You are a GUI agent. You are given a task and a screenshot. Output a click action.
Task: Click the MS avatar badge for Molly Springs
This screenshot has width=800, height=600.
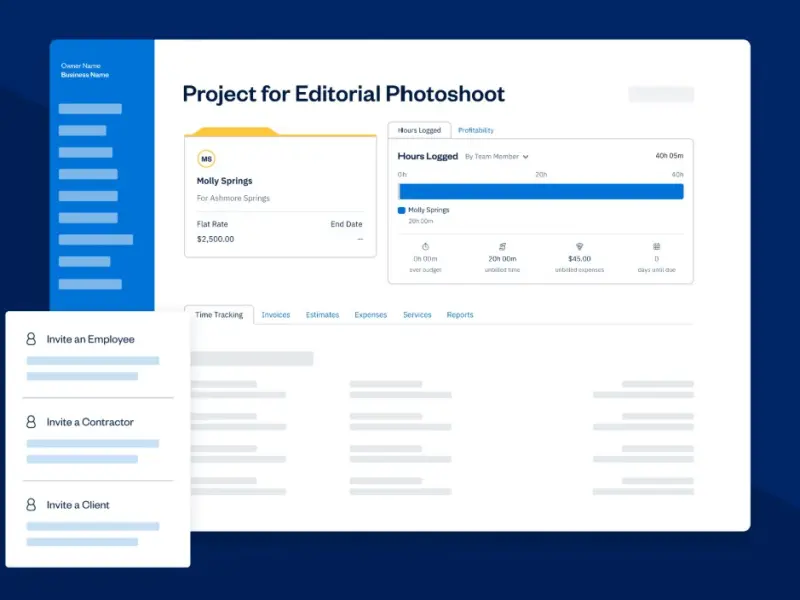click(x=207, y=159)
